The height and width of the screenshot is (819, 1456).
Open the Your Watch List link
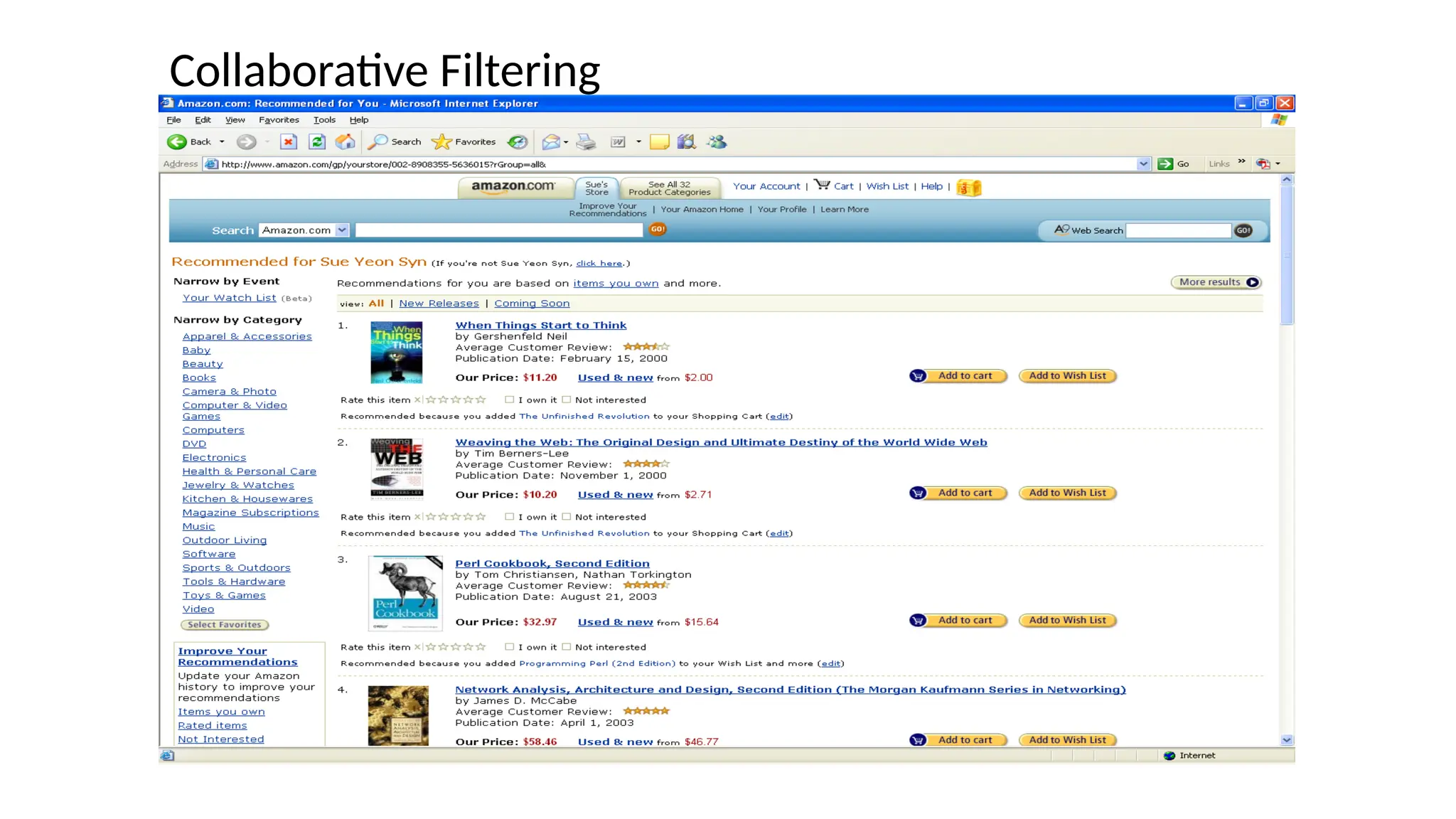click(229, 298)
